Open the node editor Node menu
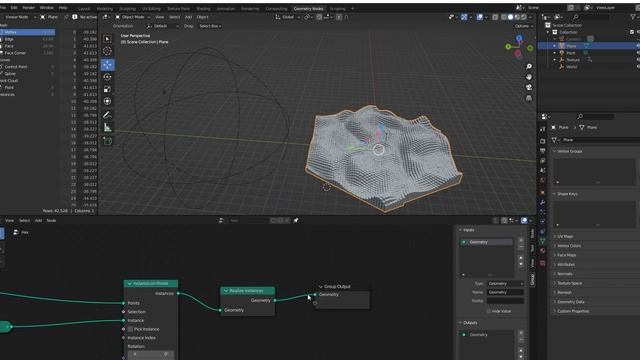The width and height of the screenshot is (640, 360). point(51,220)
